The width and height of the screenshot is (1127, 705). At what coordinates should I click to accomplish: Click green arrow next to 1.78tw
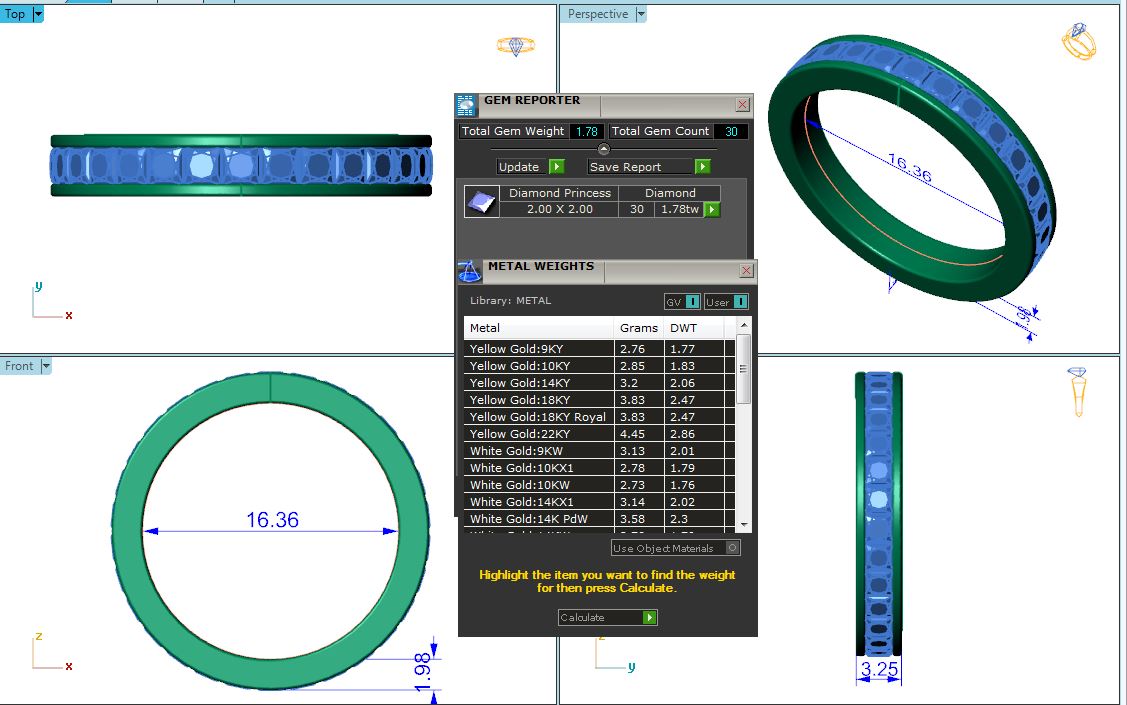(x=712, y=210)
